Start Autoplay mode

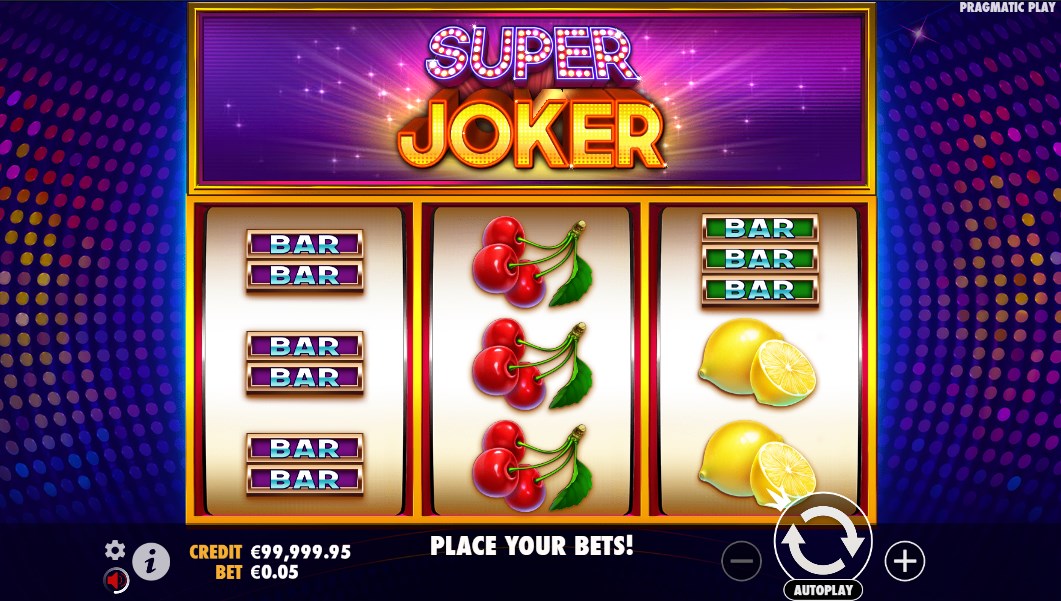point(823,589)
